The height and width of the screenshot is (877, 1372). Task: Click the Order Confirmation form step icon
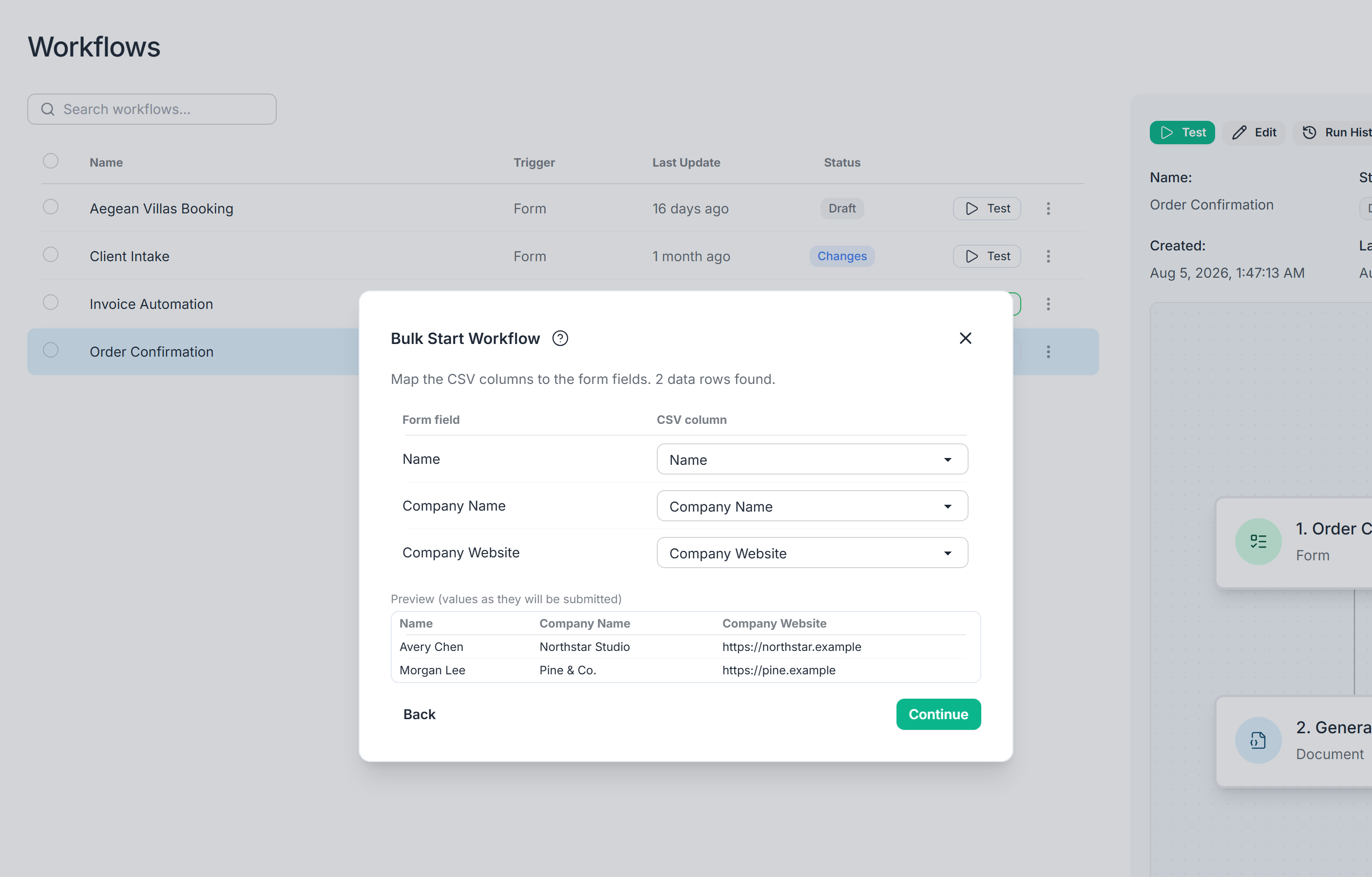(x=1258, y=541)
